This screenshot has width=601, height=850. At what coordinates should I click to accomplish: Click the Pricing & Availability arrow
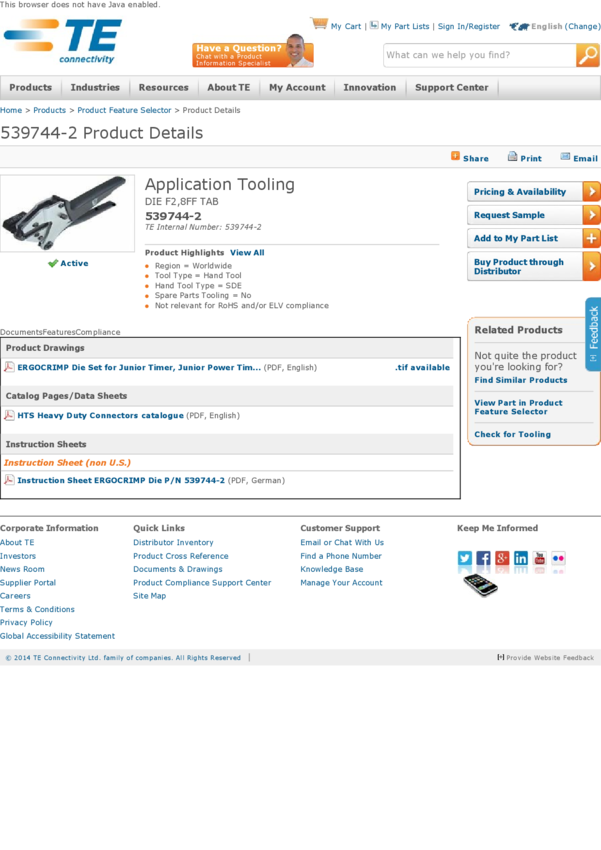tap(591, 191)
